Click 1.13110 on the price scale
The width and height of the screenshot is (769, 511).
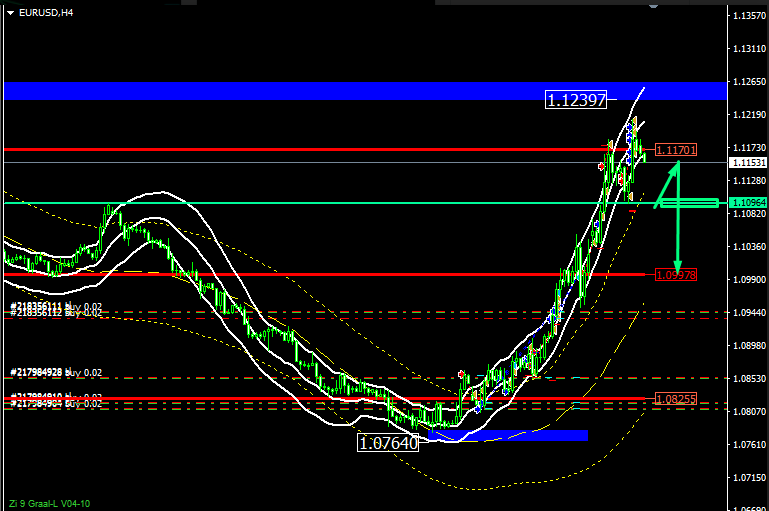tap(749, 49)
